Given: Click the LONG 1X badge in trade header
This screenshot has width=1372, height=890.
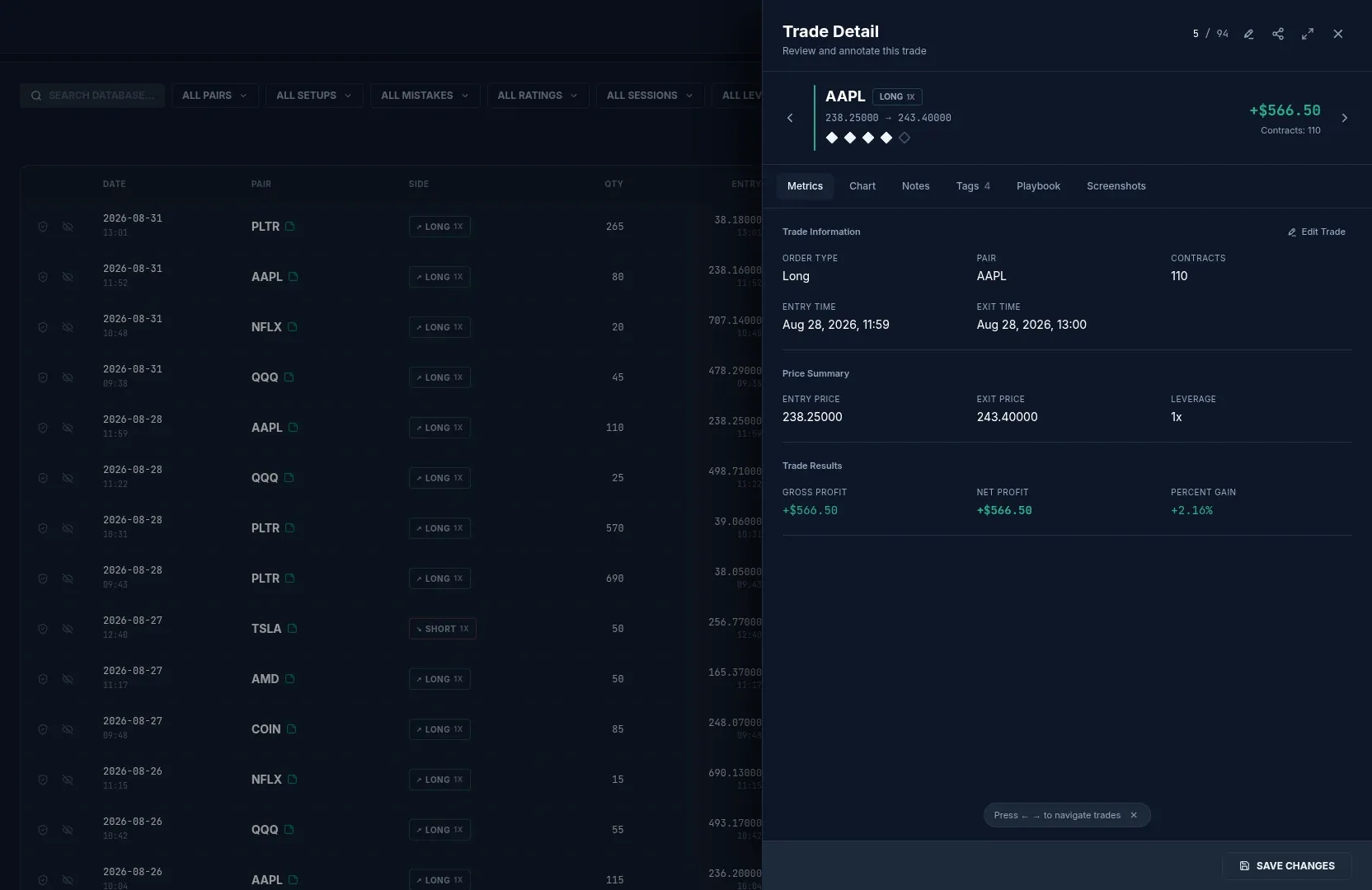Looking at the screenshot, I should (x=897, y=96).
